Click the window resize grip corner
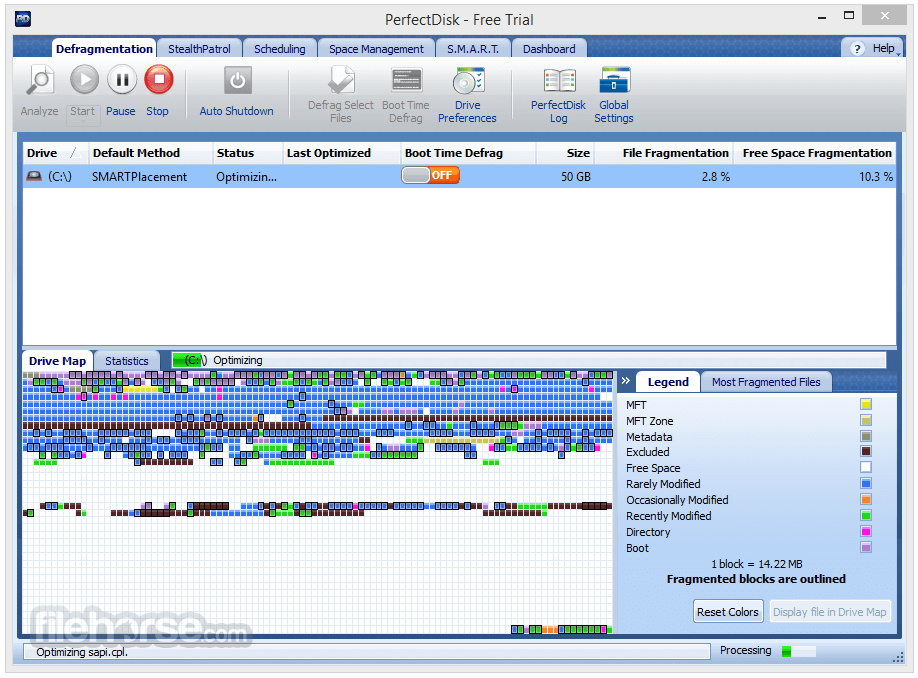918x678 pixels. [x=899, y=658]
